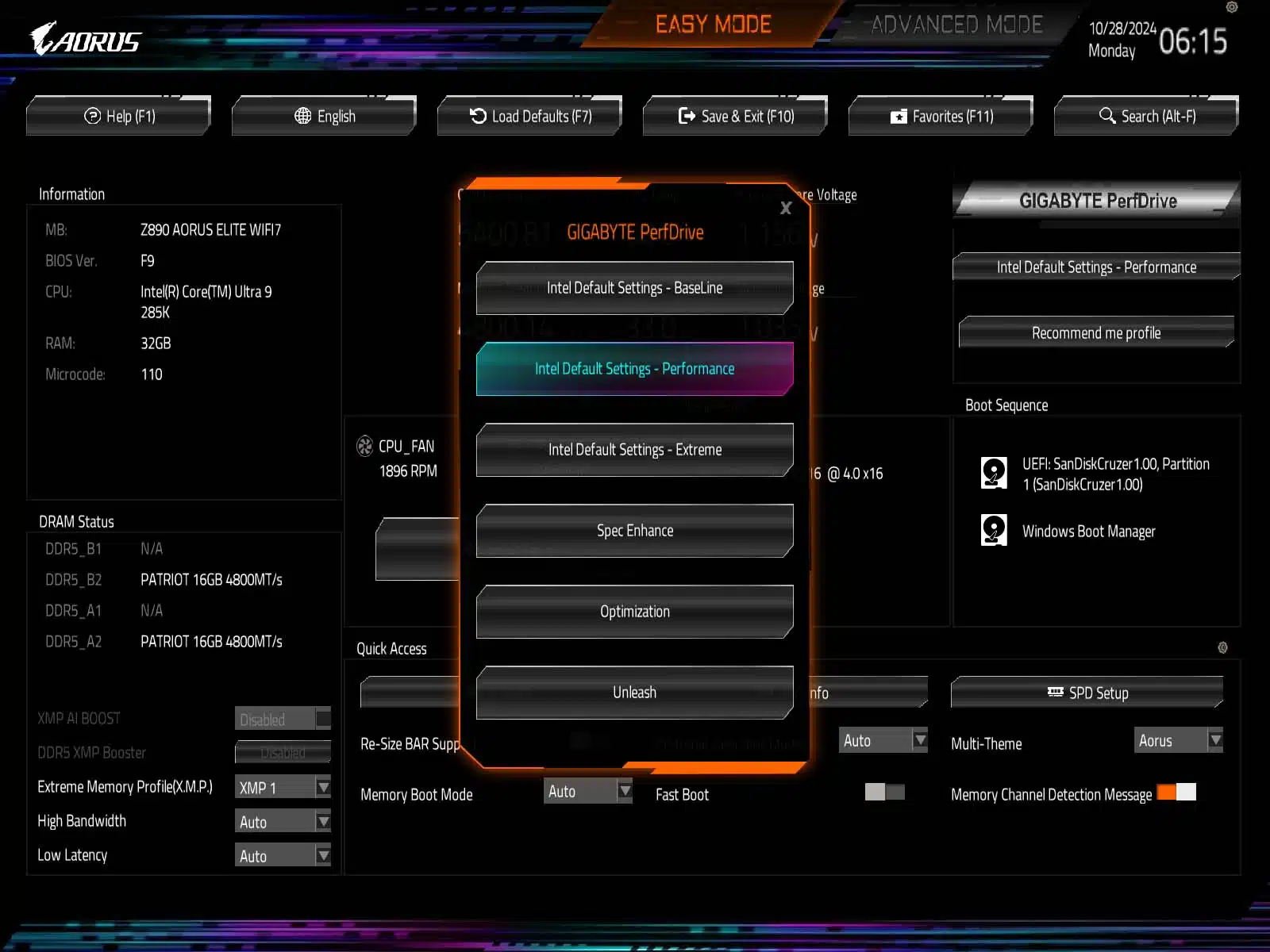Open Multi-Theme Aorus dropdown
Image resolution: width=1270 pixels, height=952 pixels.
tap(1179, 740)
